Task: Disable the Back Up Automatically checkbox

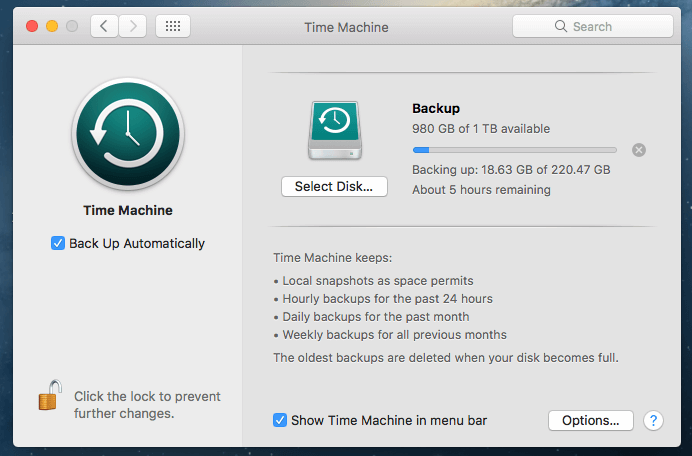Action: [58, 243]
